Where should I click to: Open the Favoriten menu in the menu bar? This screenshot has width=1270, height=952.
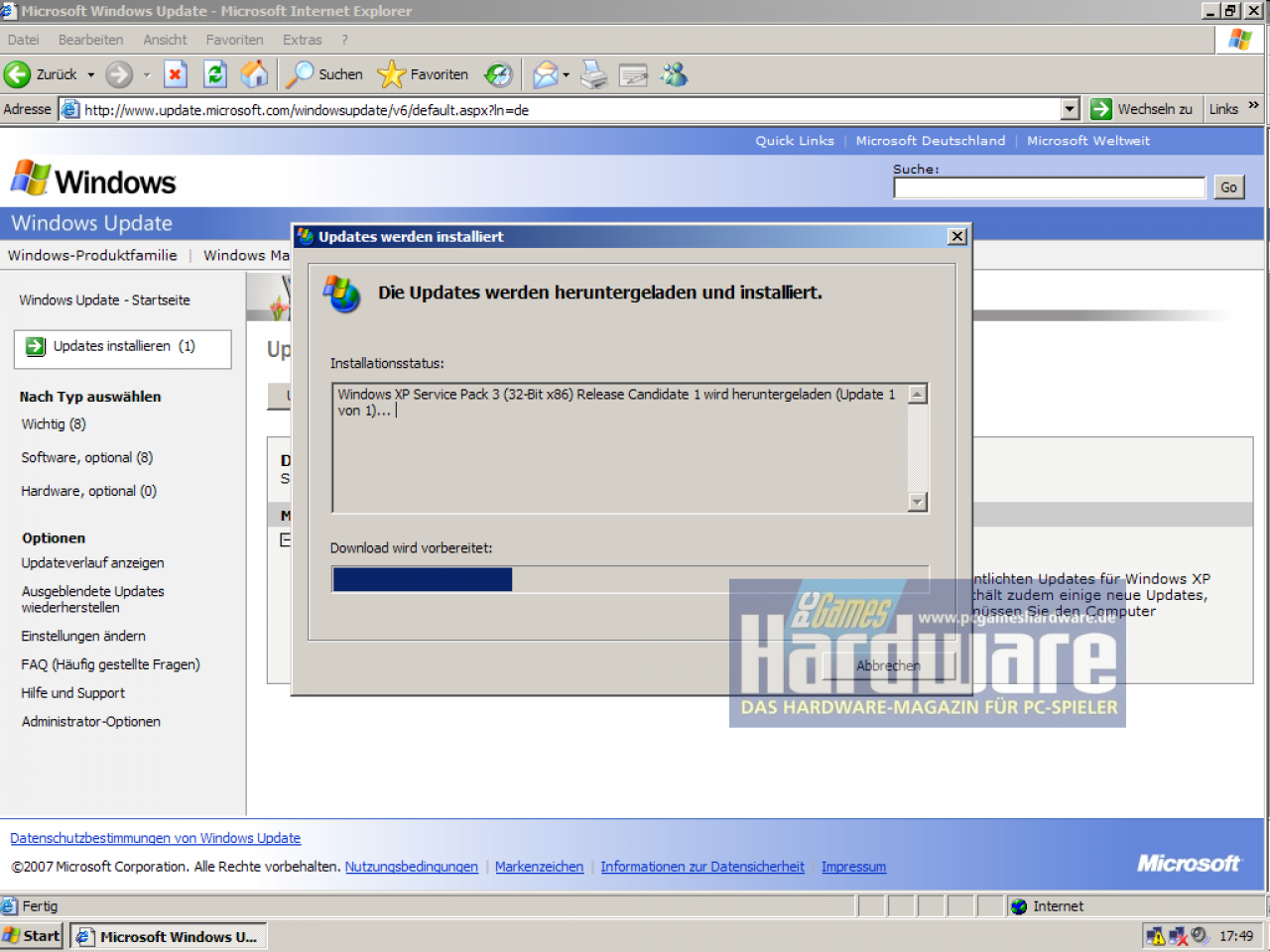point(235,40)
